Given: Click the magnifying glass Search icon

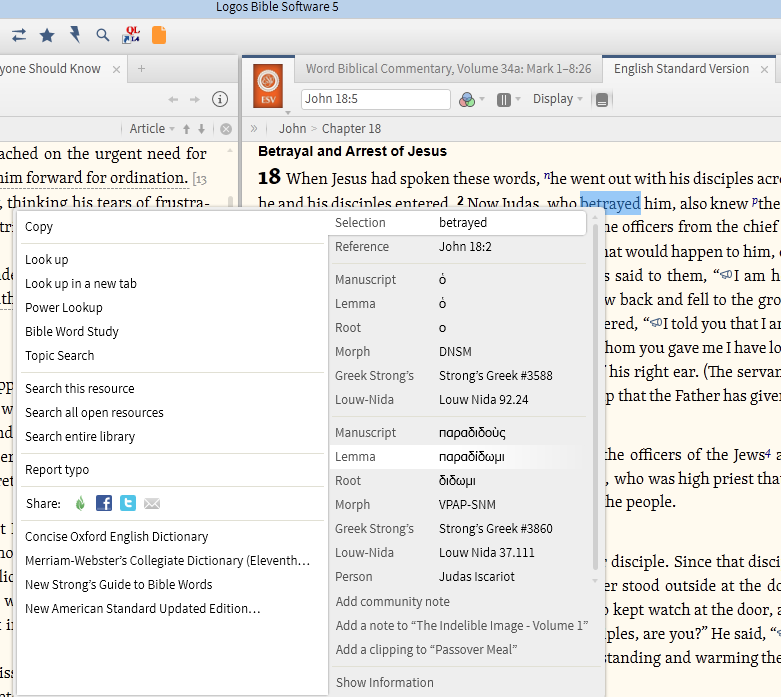Looking at the screenshot, I should pyautogui.click(x=103, y=35).
